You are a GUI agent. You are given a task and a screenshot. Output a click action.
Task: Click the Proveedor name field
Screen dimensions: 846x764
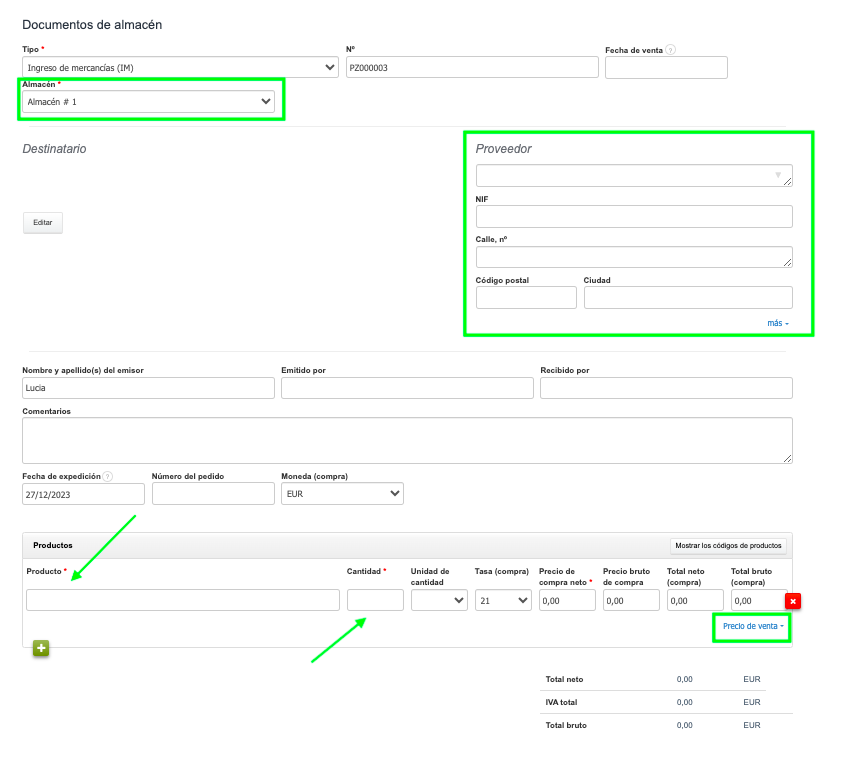coord(634,176)
